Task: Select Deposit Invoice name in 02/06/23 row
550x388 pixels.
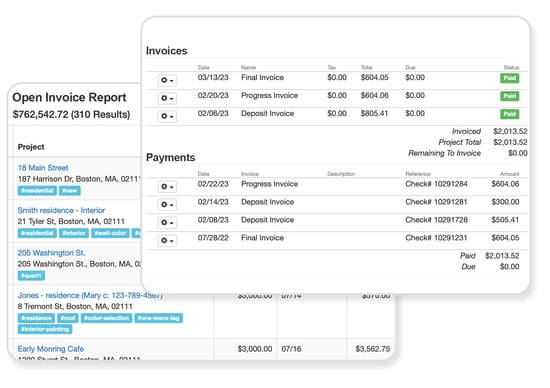Action: pos(267,113)
